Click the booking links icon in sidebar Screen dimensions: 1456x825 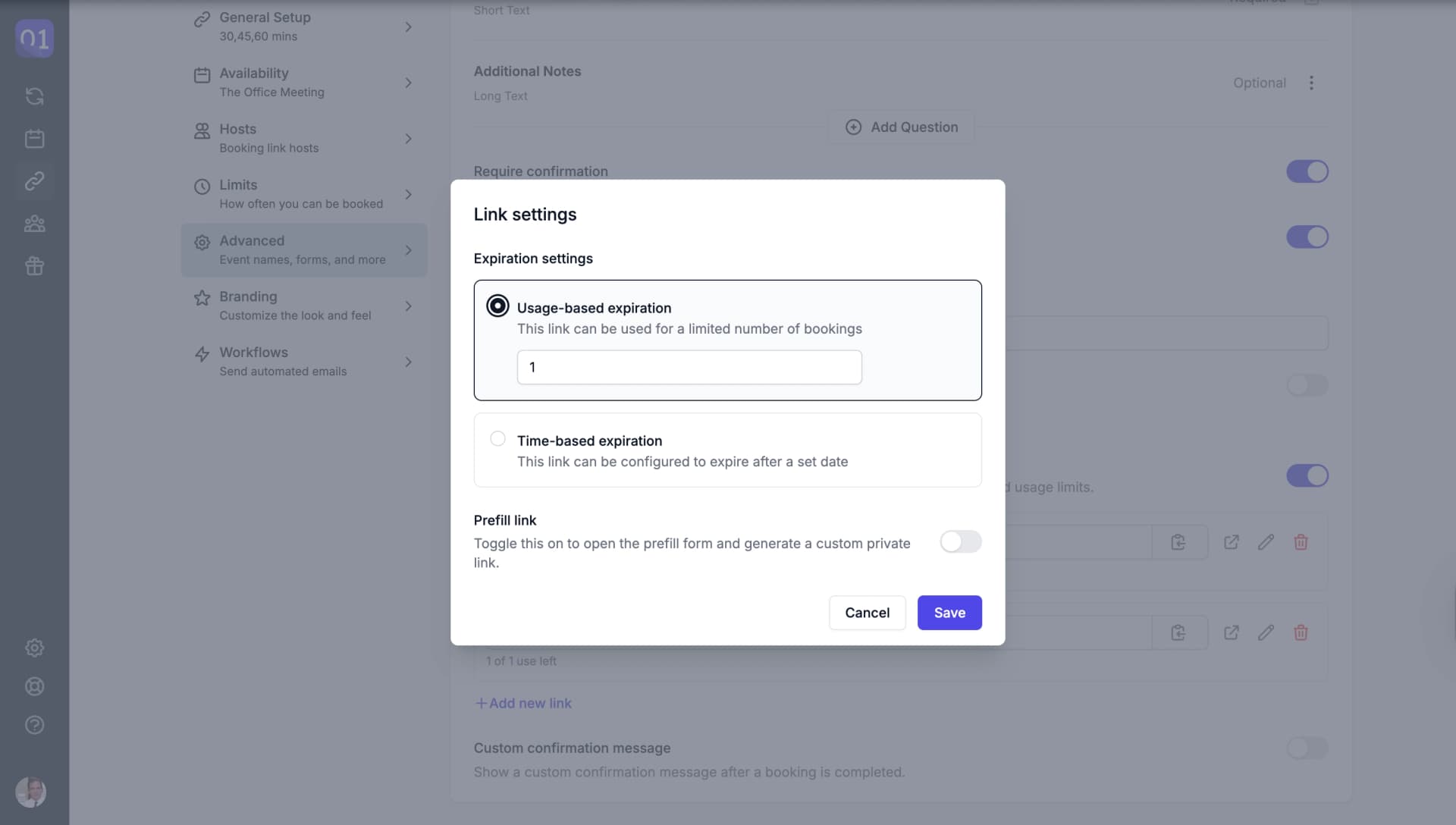34,181
